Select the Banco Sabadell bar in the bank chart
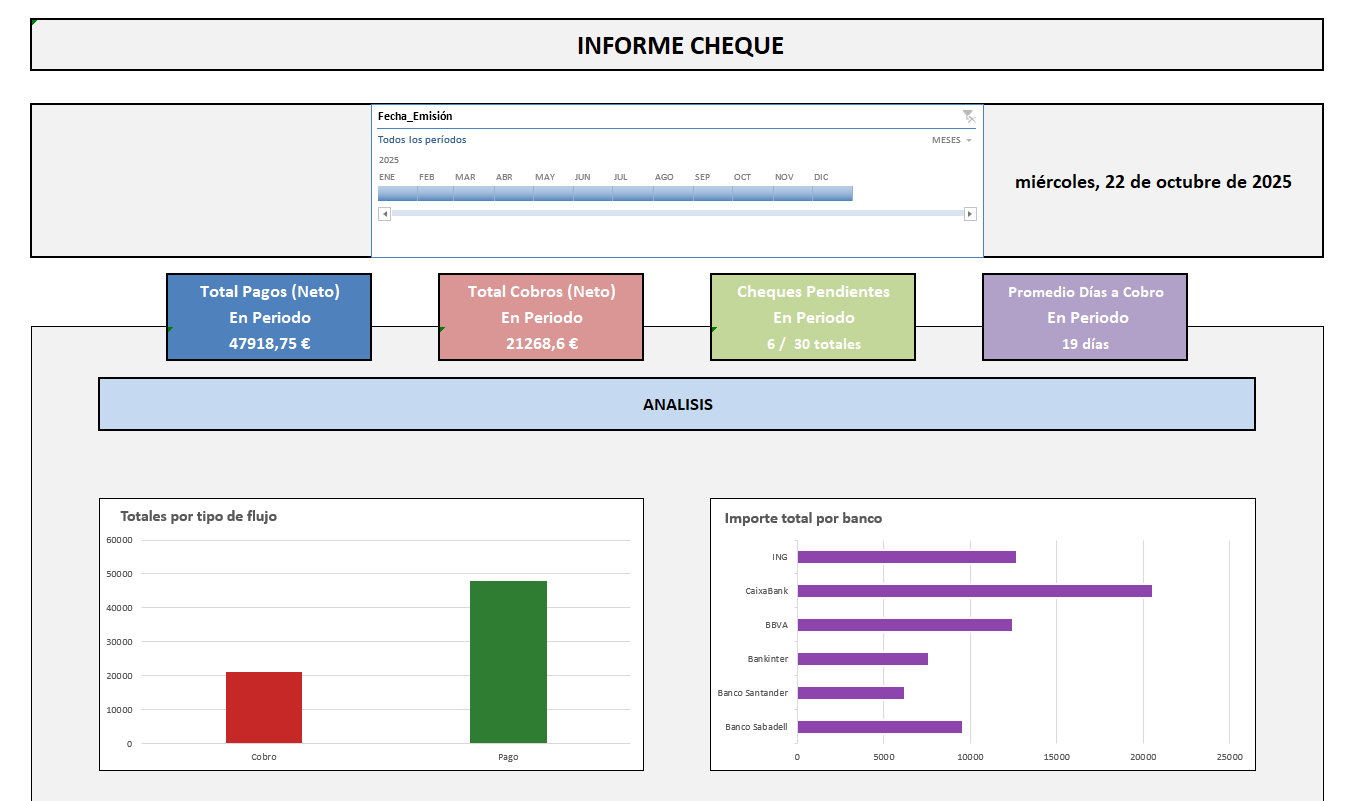The width and height of the screenshot is (1358, 801). point(880,724)
